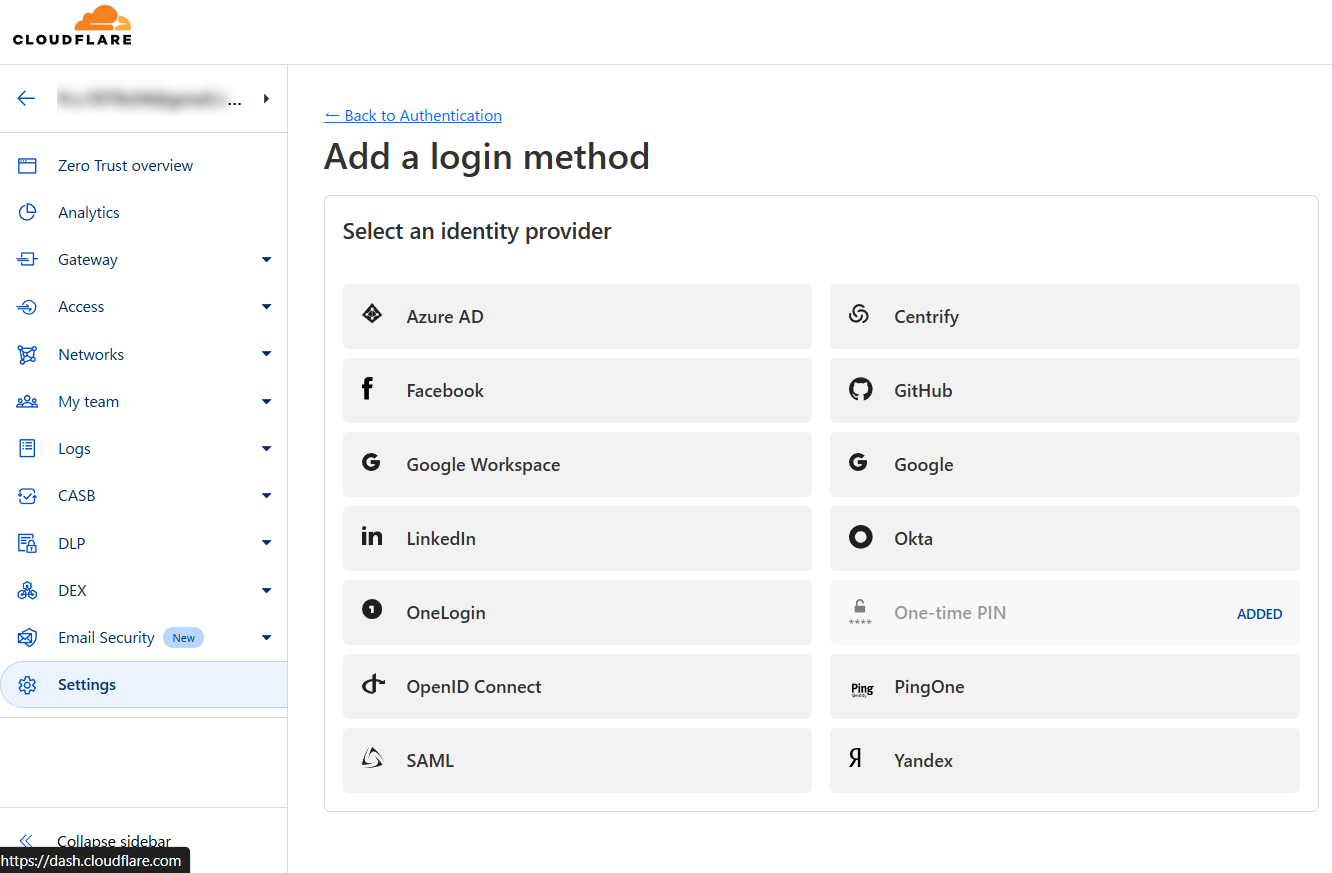Open the Settings menu item
The width and height of the screenshot is (1332, 873).
click(143, 685)
